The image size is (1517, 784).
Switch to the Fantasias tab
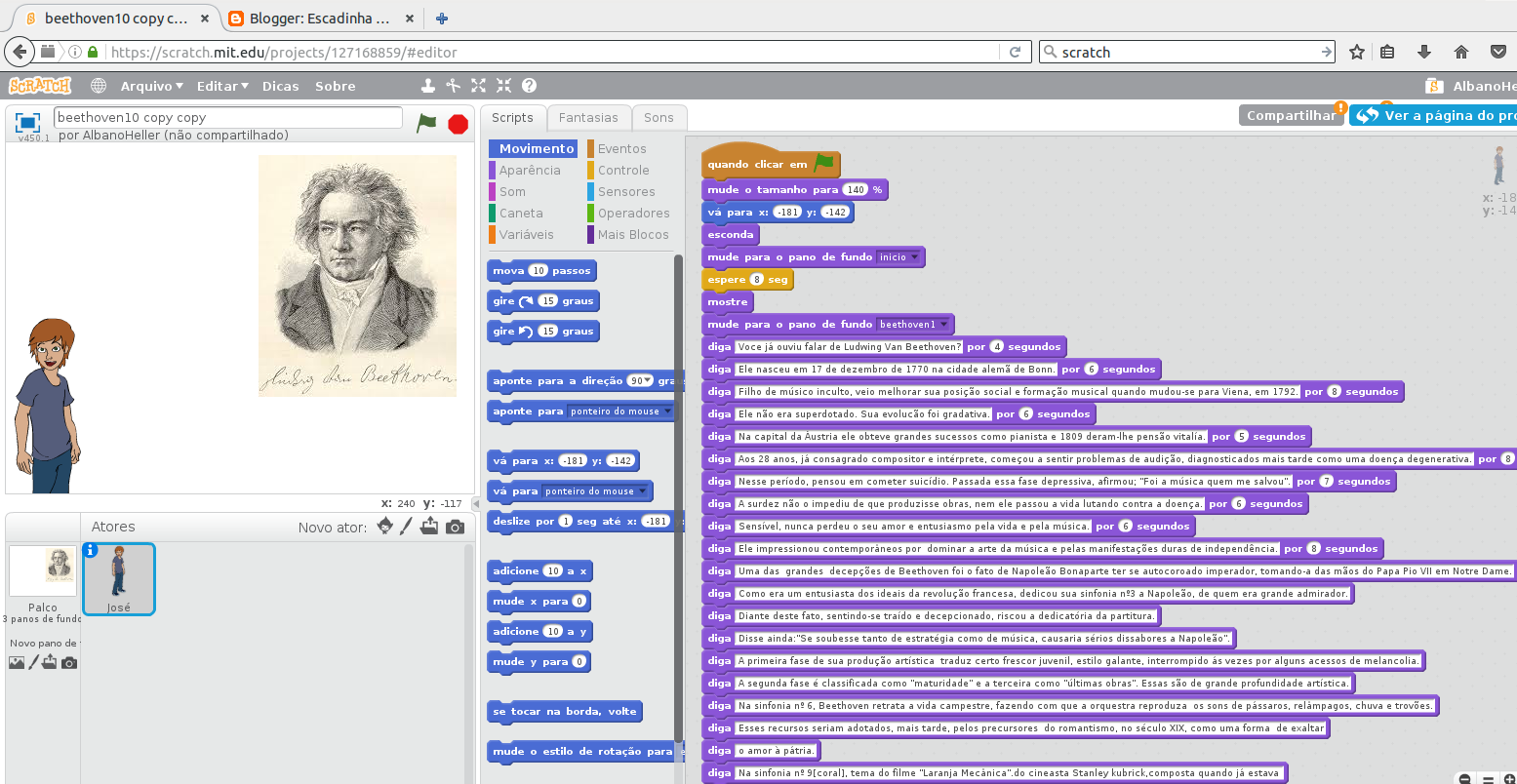point(588,117)
